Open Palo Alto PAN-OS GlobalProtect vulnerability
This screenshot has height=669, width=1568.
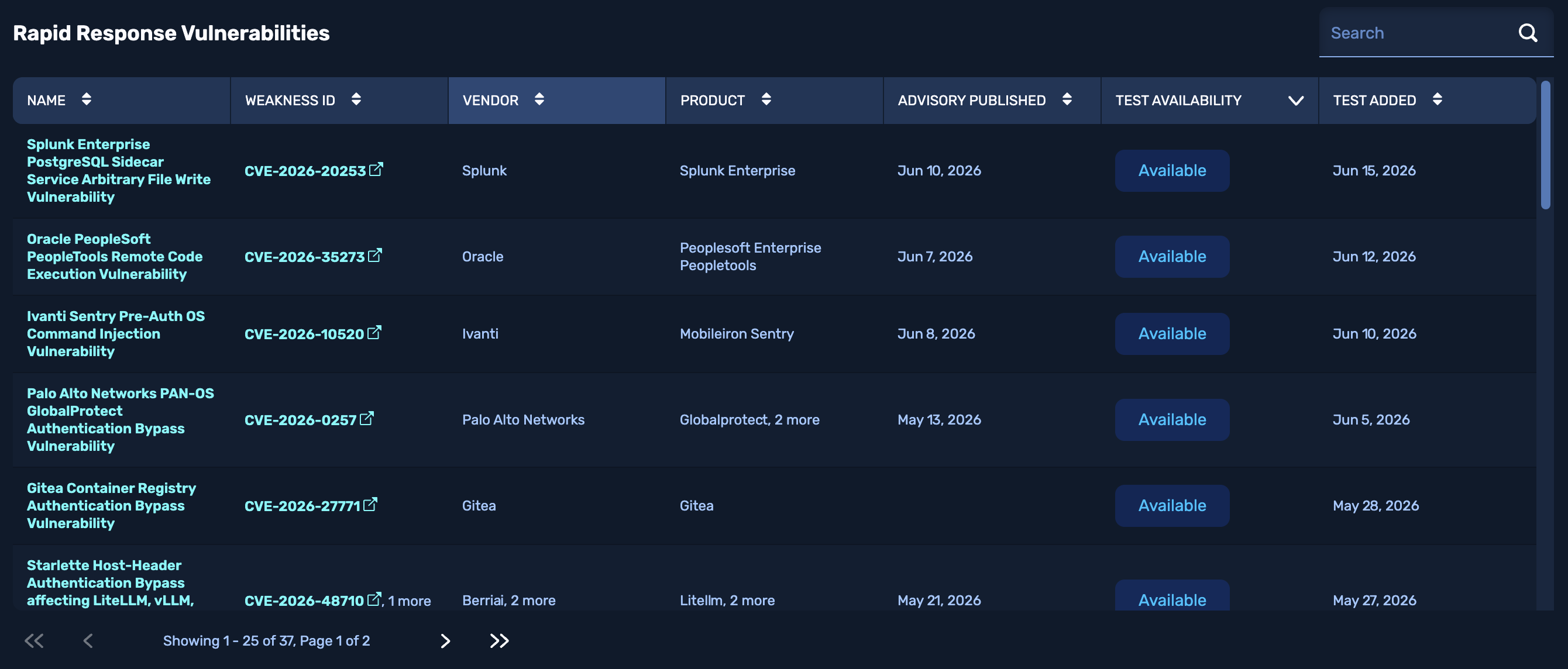tap(121, 419)
